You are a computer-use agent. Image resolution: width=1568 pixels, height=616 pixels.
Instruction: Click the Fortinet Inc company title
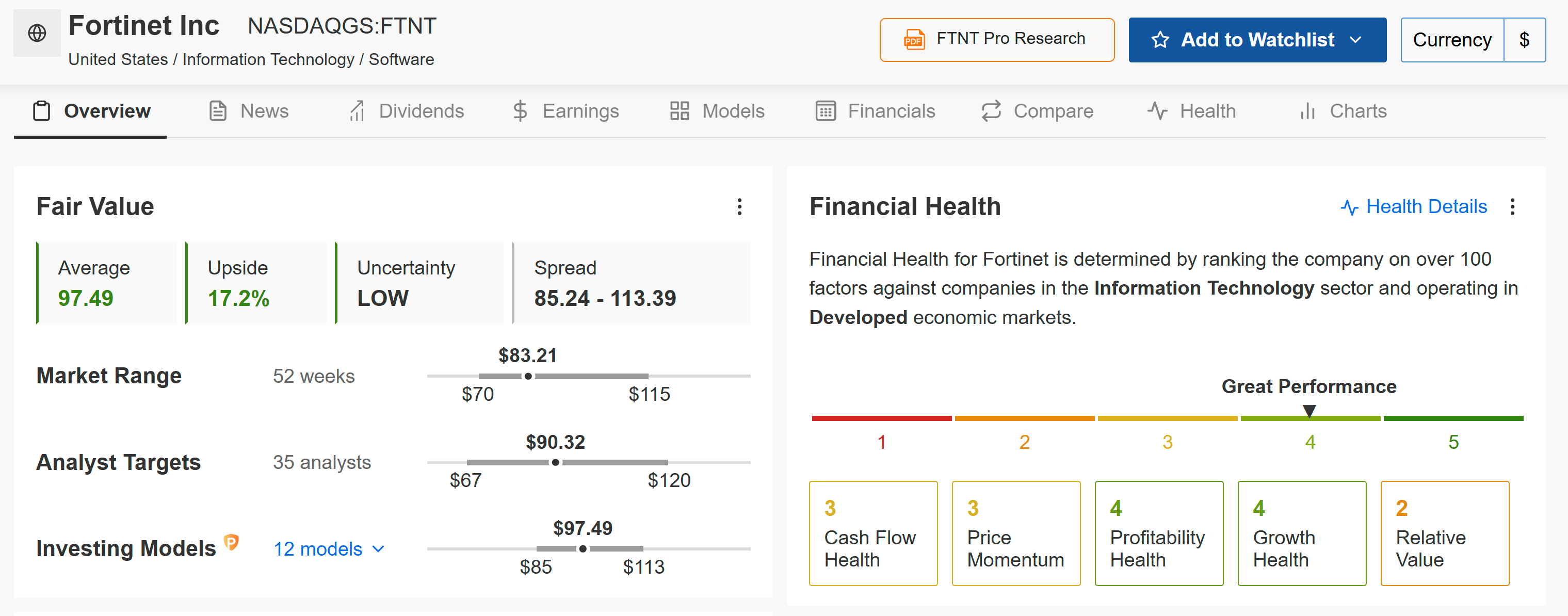point(143,26)
